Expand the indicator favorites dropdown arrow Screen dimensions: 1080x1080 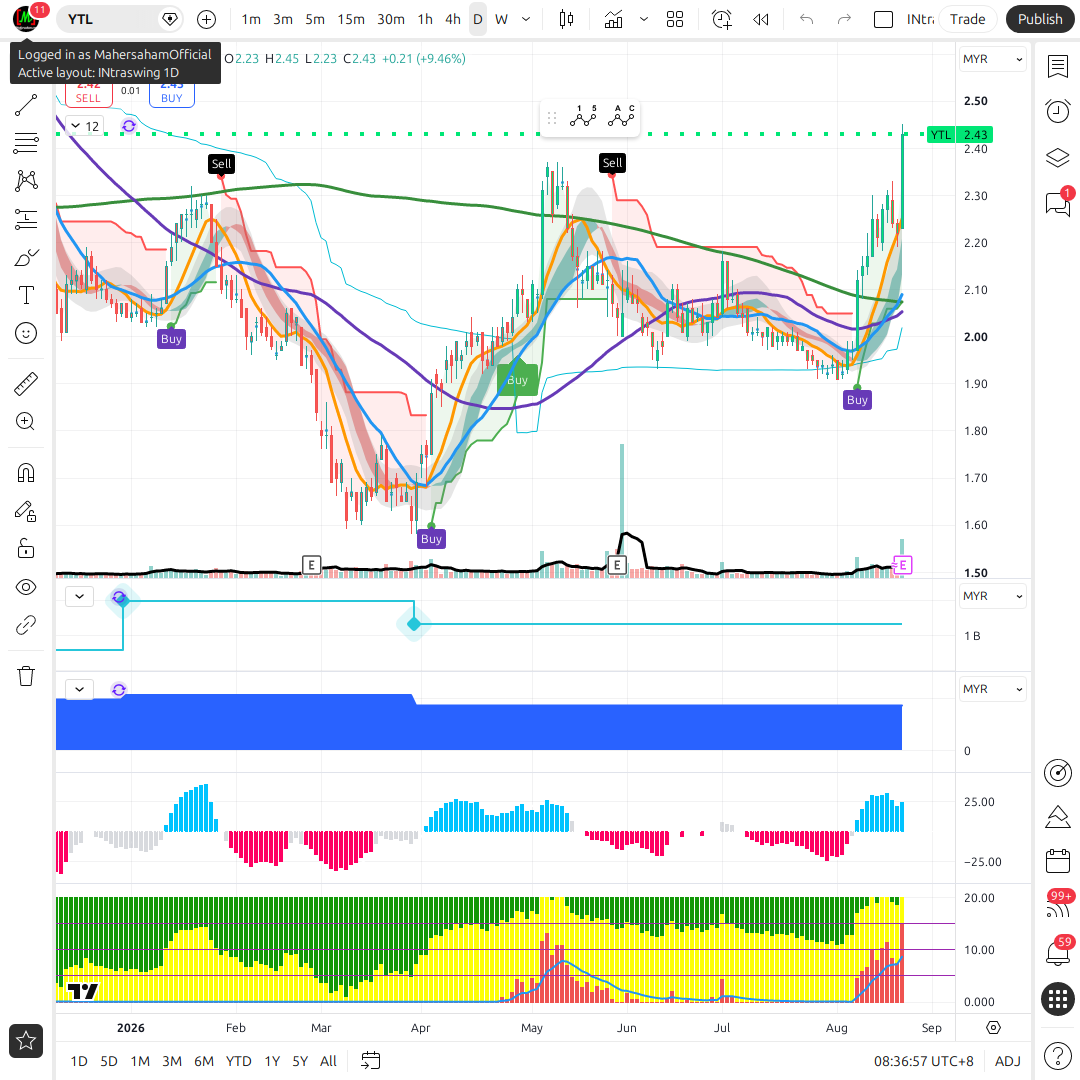644,19
